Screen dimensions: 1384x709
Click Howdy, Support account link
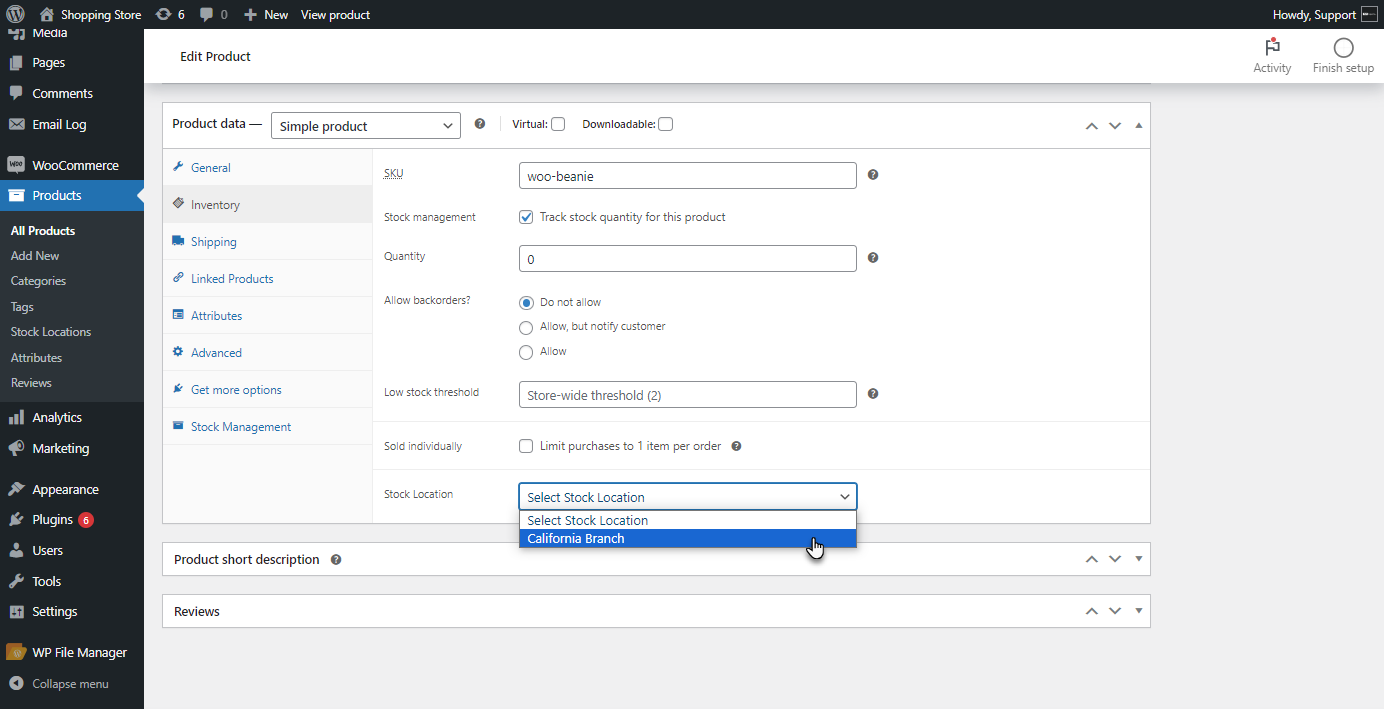(x=1325, y=15)
